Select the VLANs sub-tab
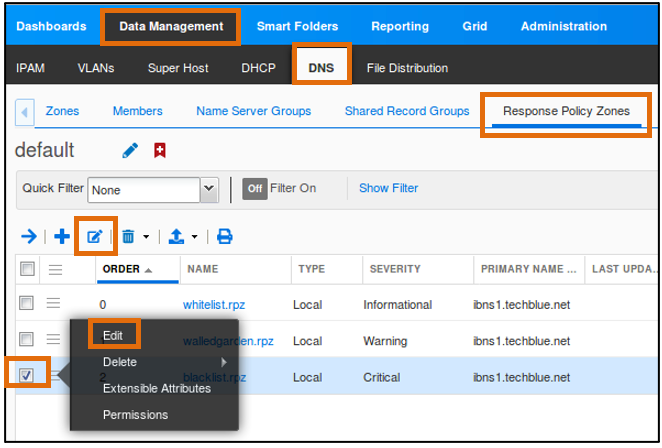 point(96,68)
